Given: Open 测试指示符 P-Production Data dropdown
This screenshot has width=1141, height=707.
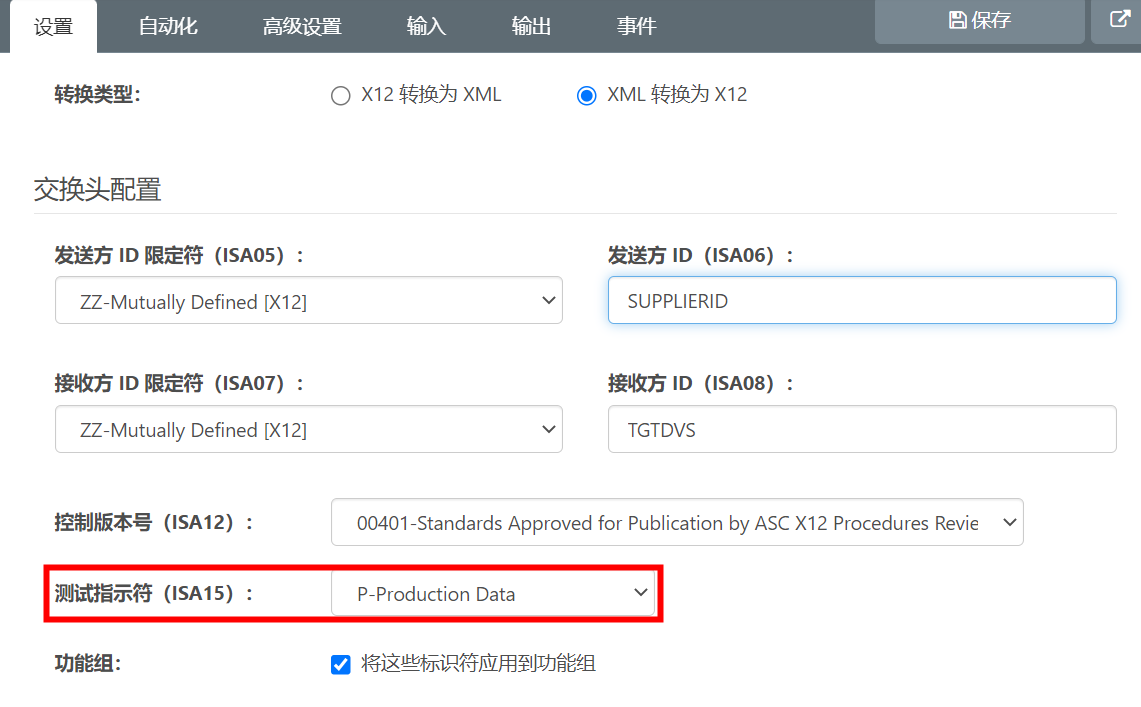Looking at the screenshot, I should 493,594.
